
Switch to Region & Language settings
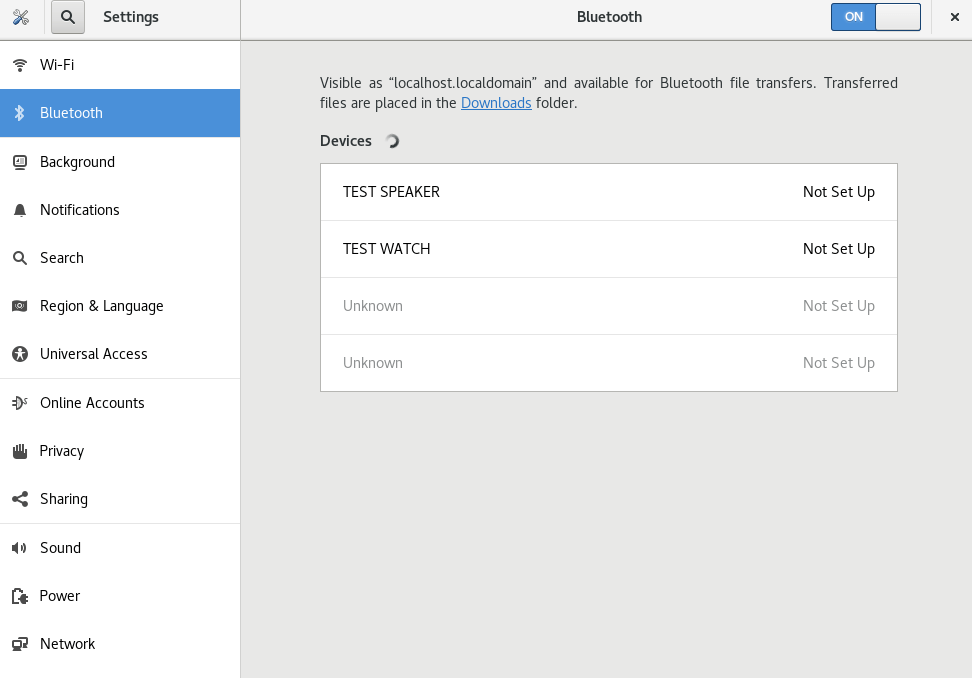pyautogui.click(x=102, y=306)
